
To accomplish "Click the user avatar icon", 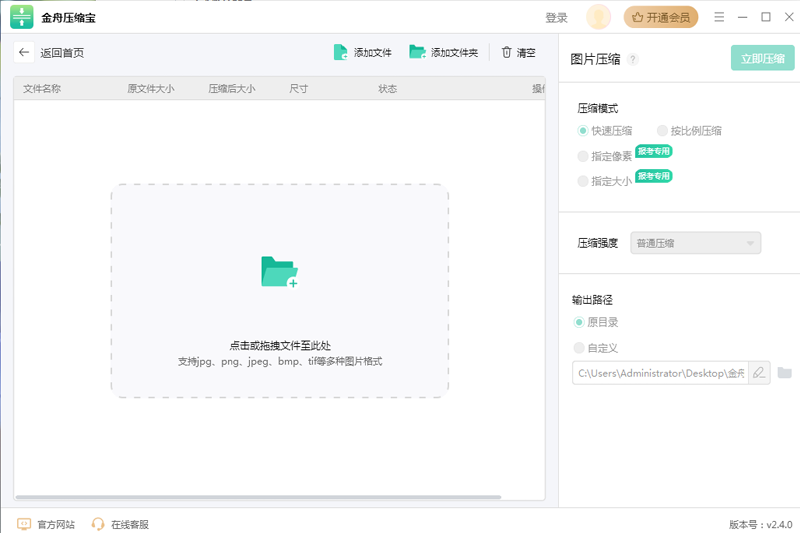I will (x=598, y=17).
